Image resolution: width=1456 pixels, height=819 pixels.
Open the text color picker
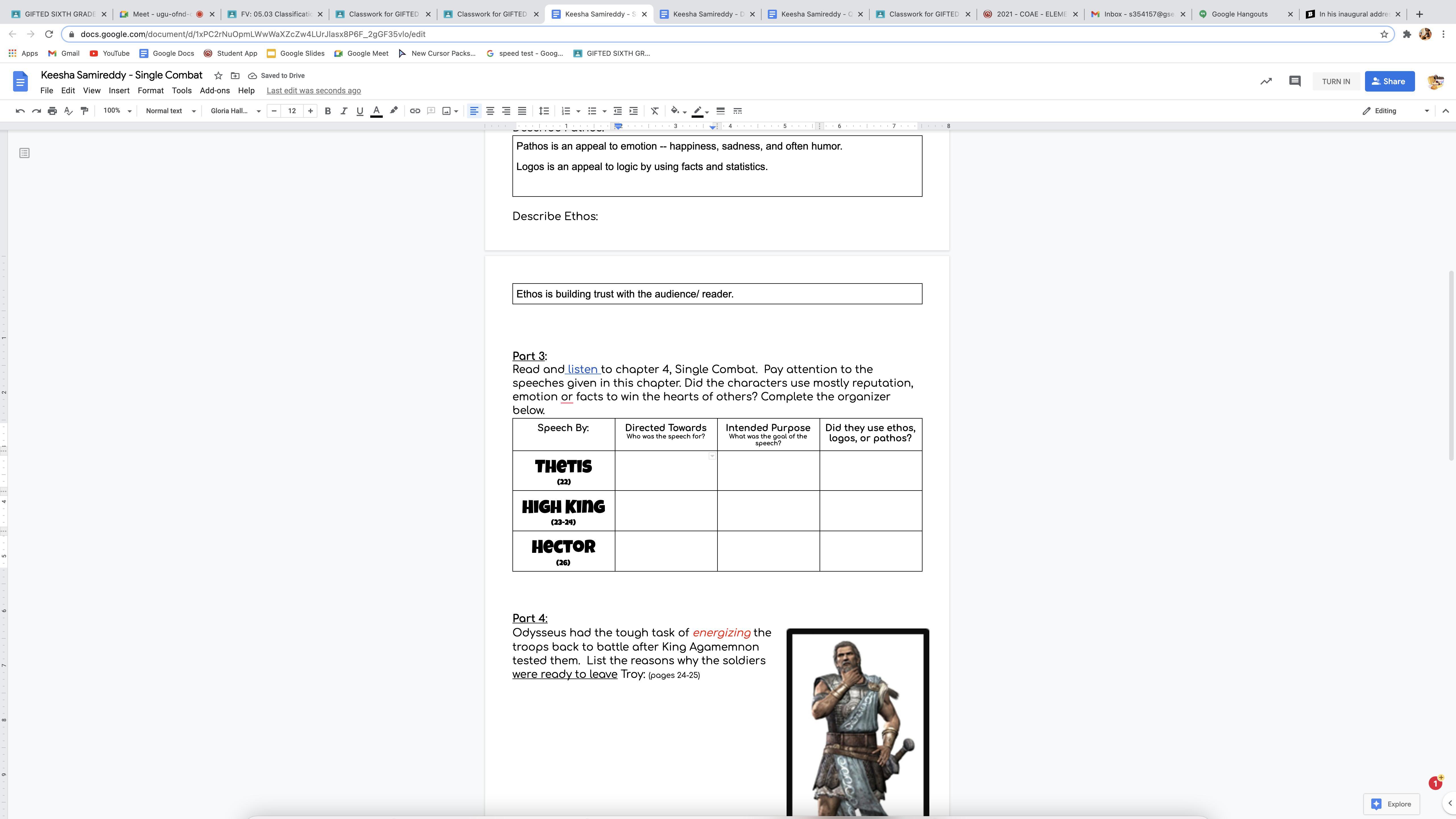(376, 111)
